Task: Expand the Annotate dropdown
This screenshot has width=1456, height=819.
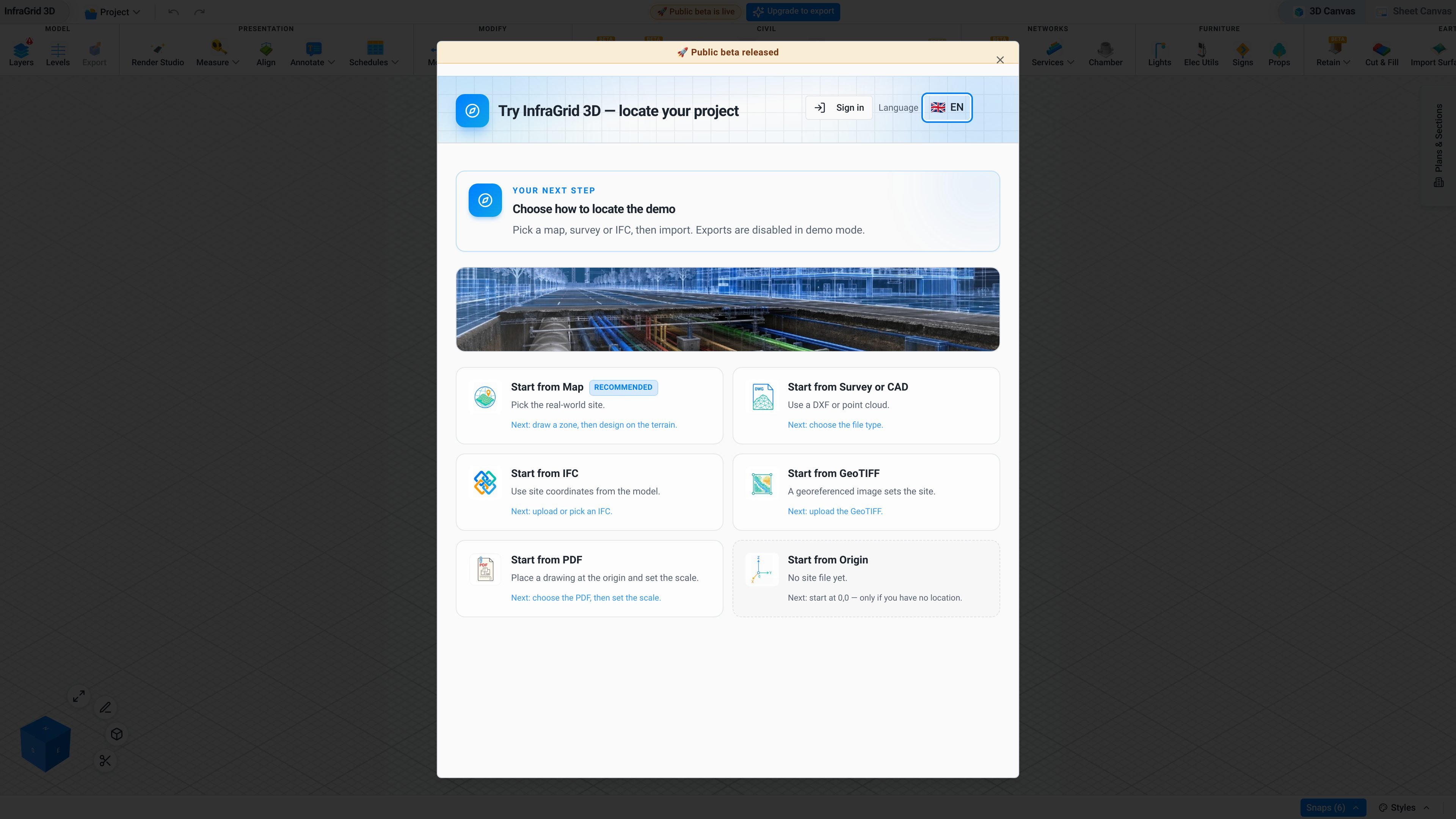Action: pyautogui.click(x=312, y=54)
